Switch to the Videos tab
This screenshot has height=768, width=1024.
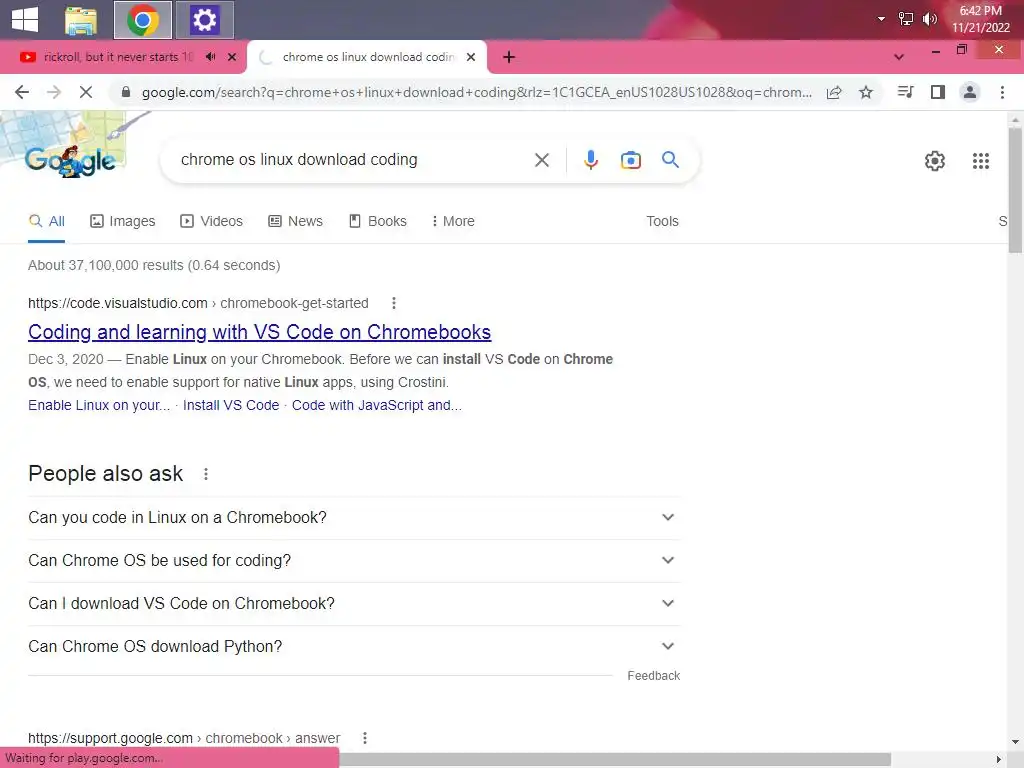[x=212, y=221]
